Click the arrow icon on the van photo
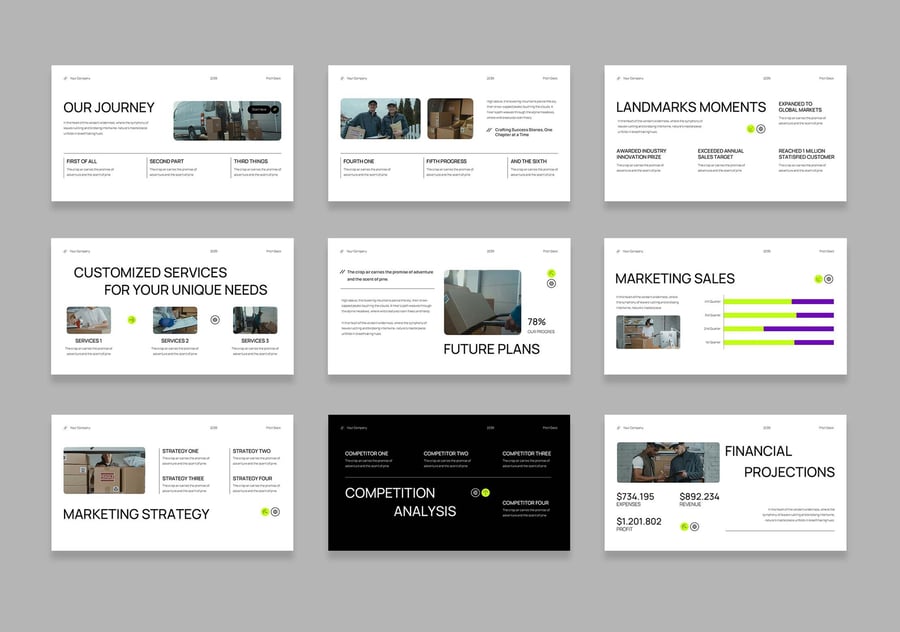This screenshot has height=632, width=900. (274, 109)
